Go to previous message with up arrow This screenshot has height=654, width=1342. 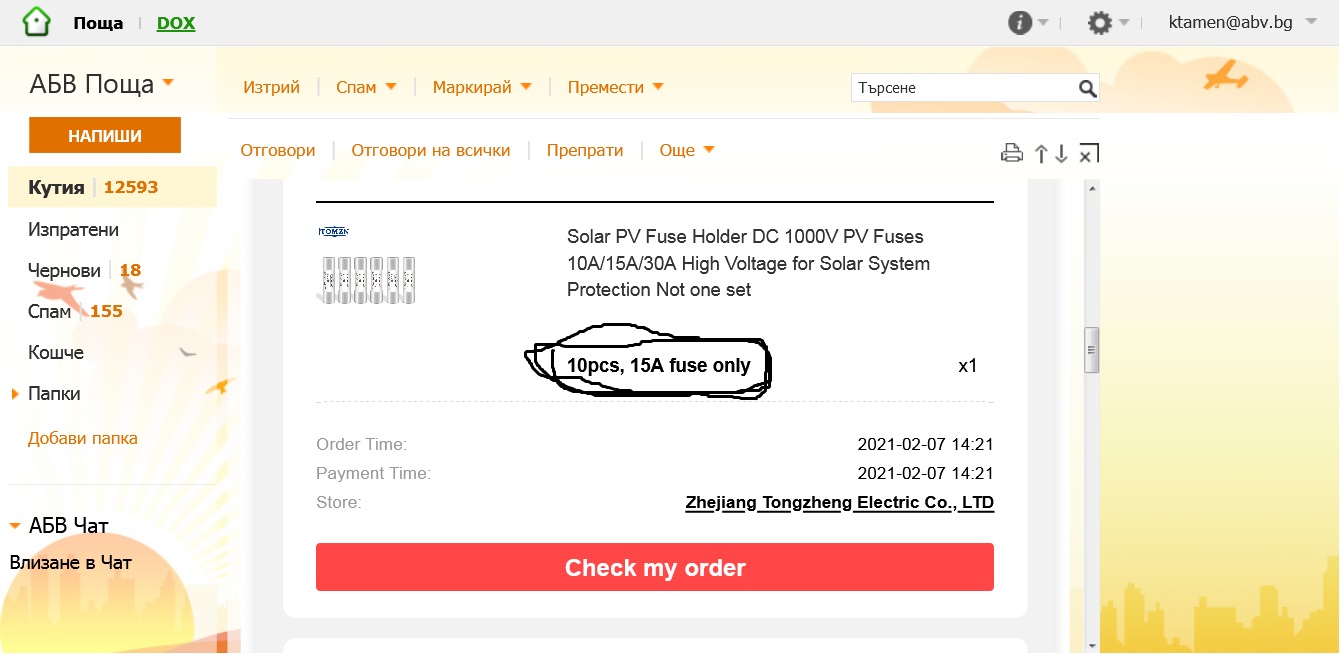1041,153
